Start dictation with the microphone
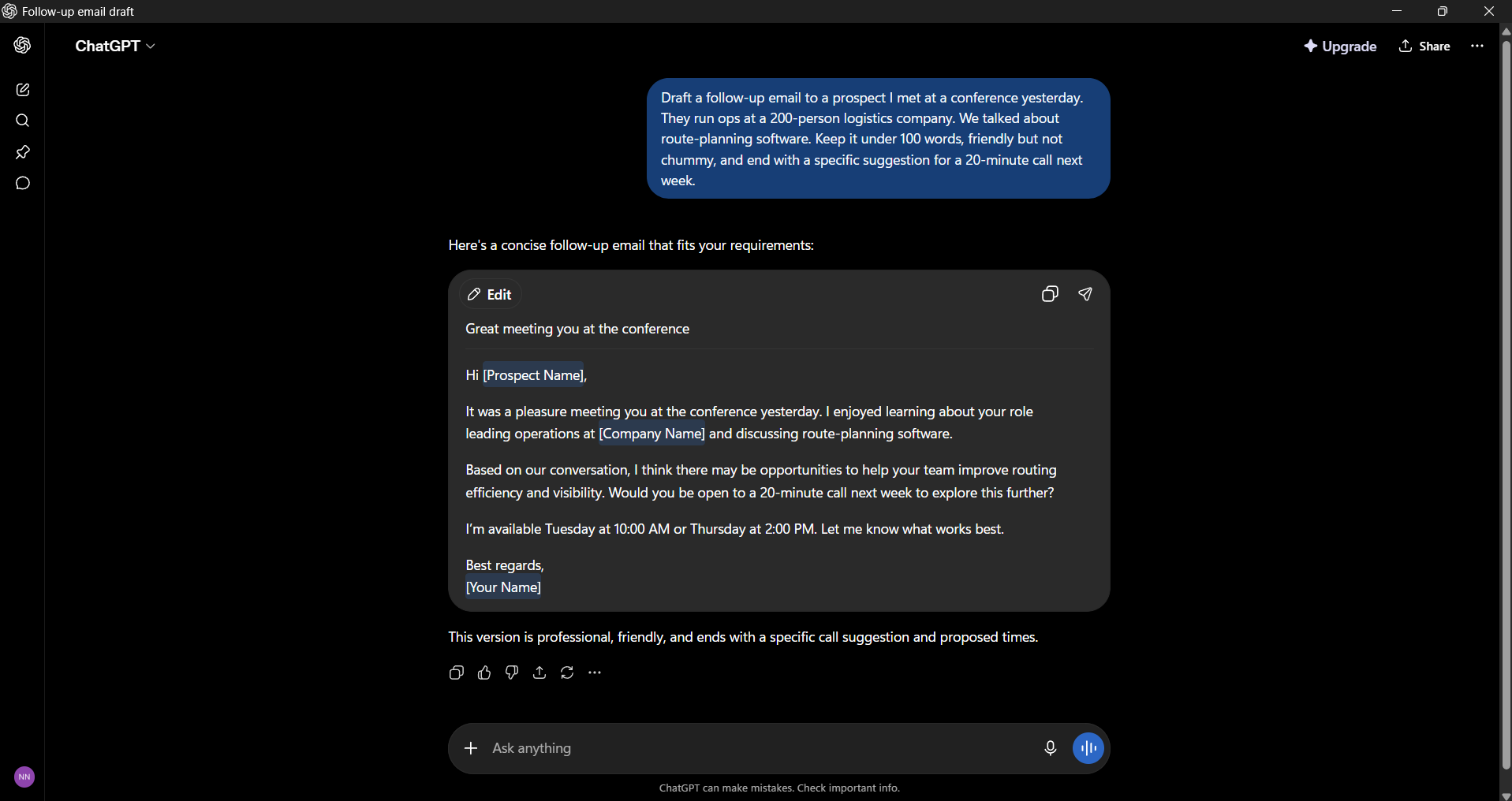This screenshot has width=1512, height=801. [1050, 748]
